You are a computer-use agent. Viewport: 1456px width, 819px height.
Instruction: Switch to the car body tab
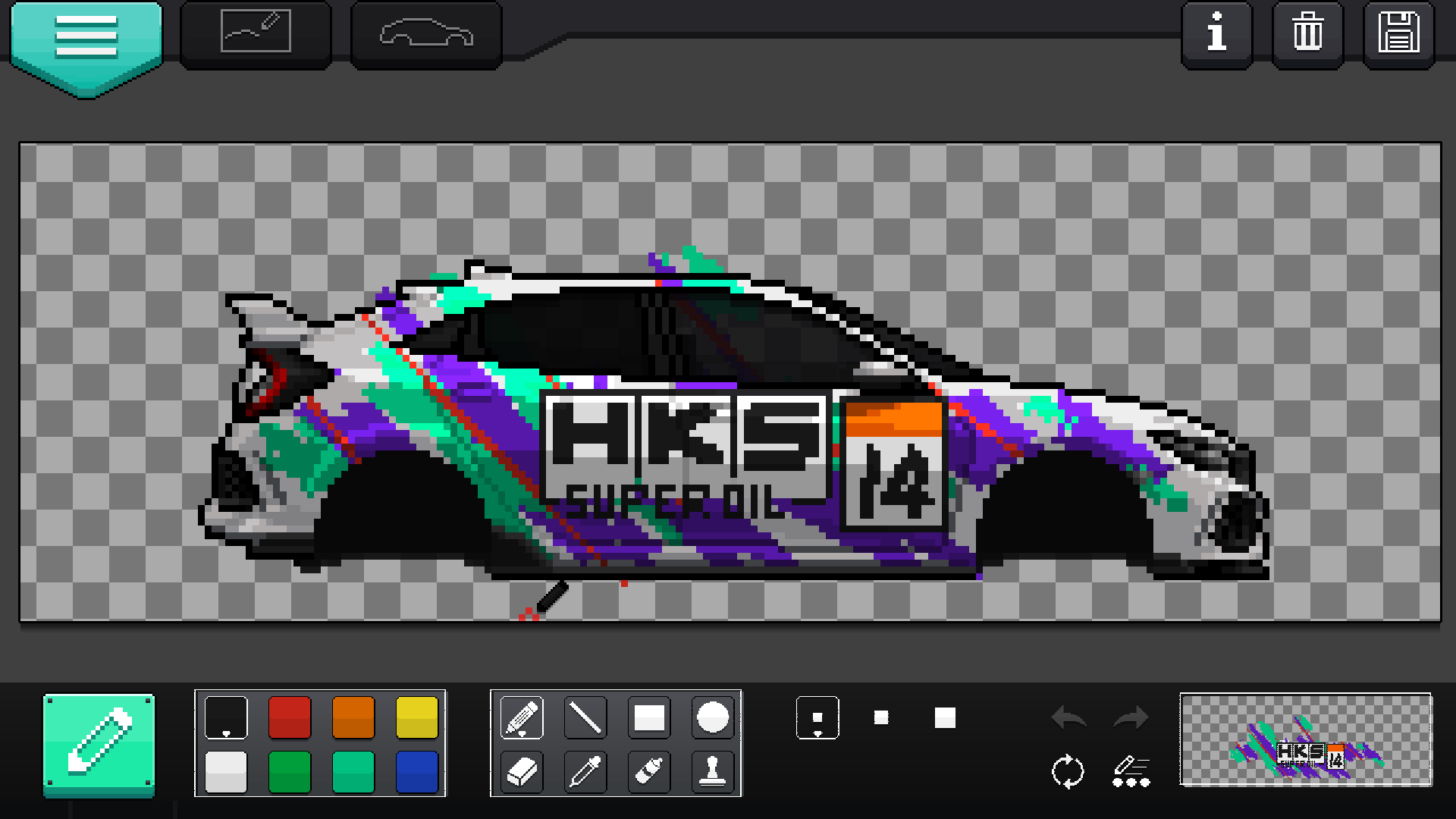click(x=426, y=34)
